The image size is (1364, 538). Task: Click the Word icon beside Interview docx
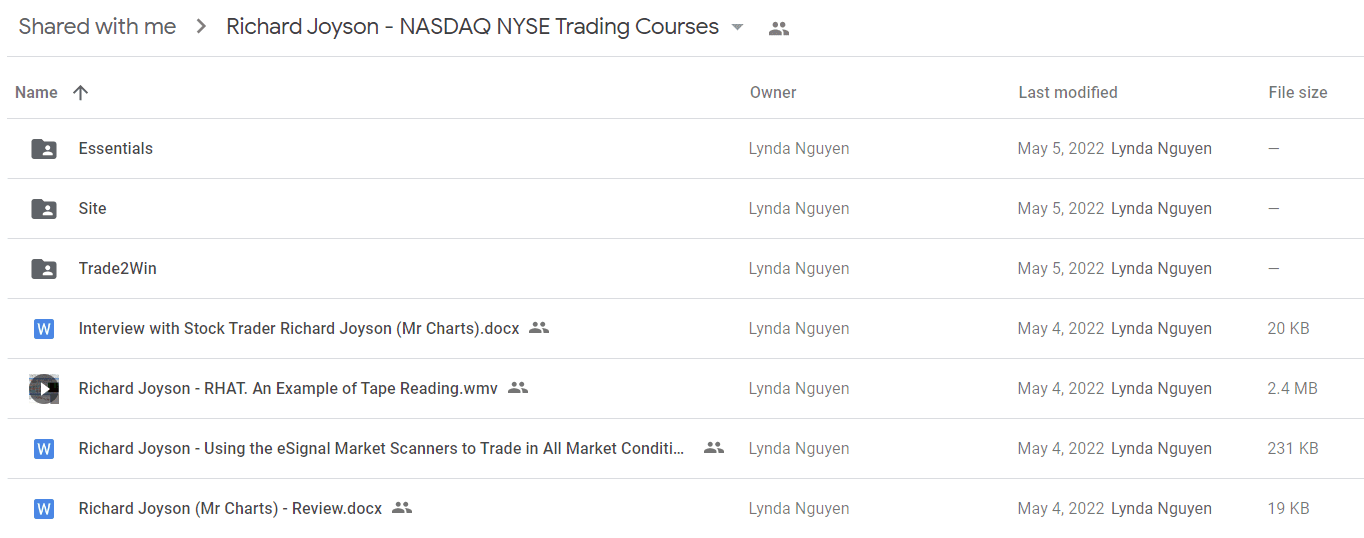coord(44,329)
